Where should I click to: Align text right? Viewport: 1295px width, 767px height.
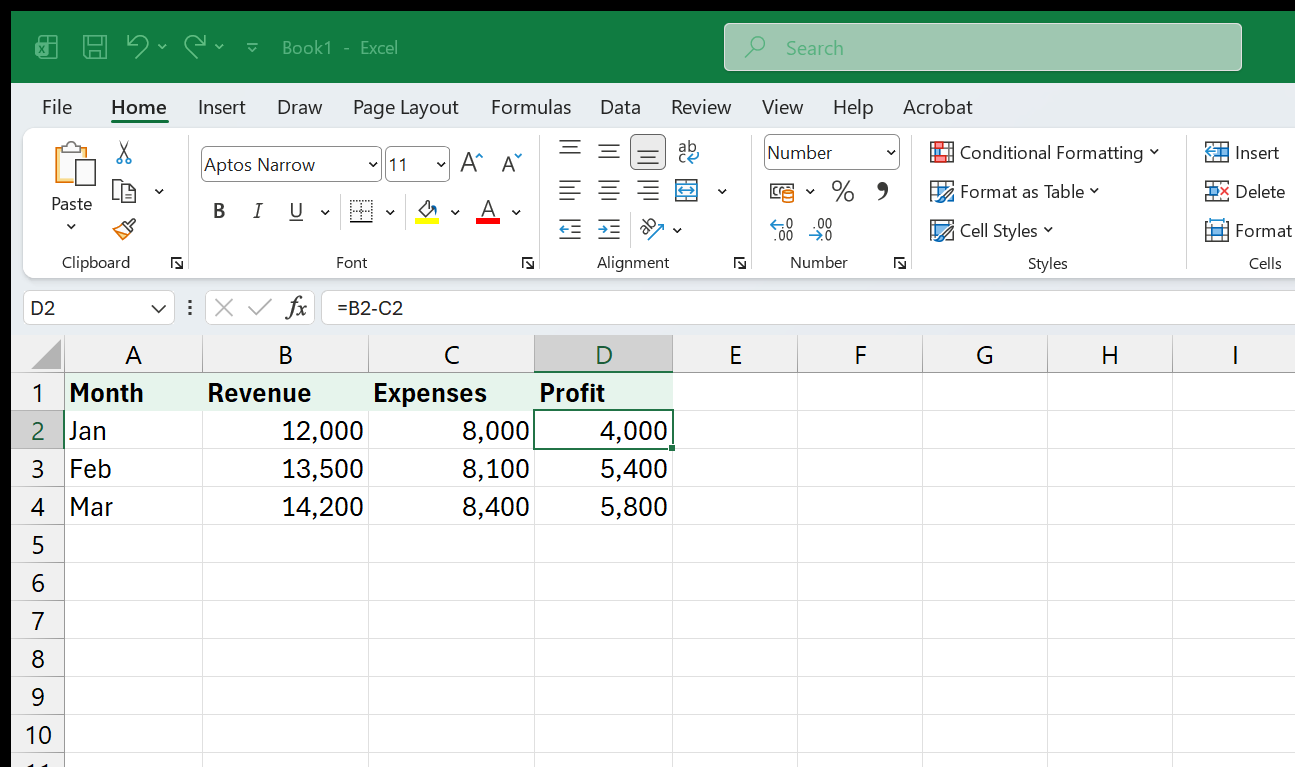click(x=648, y=191)
